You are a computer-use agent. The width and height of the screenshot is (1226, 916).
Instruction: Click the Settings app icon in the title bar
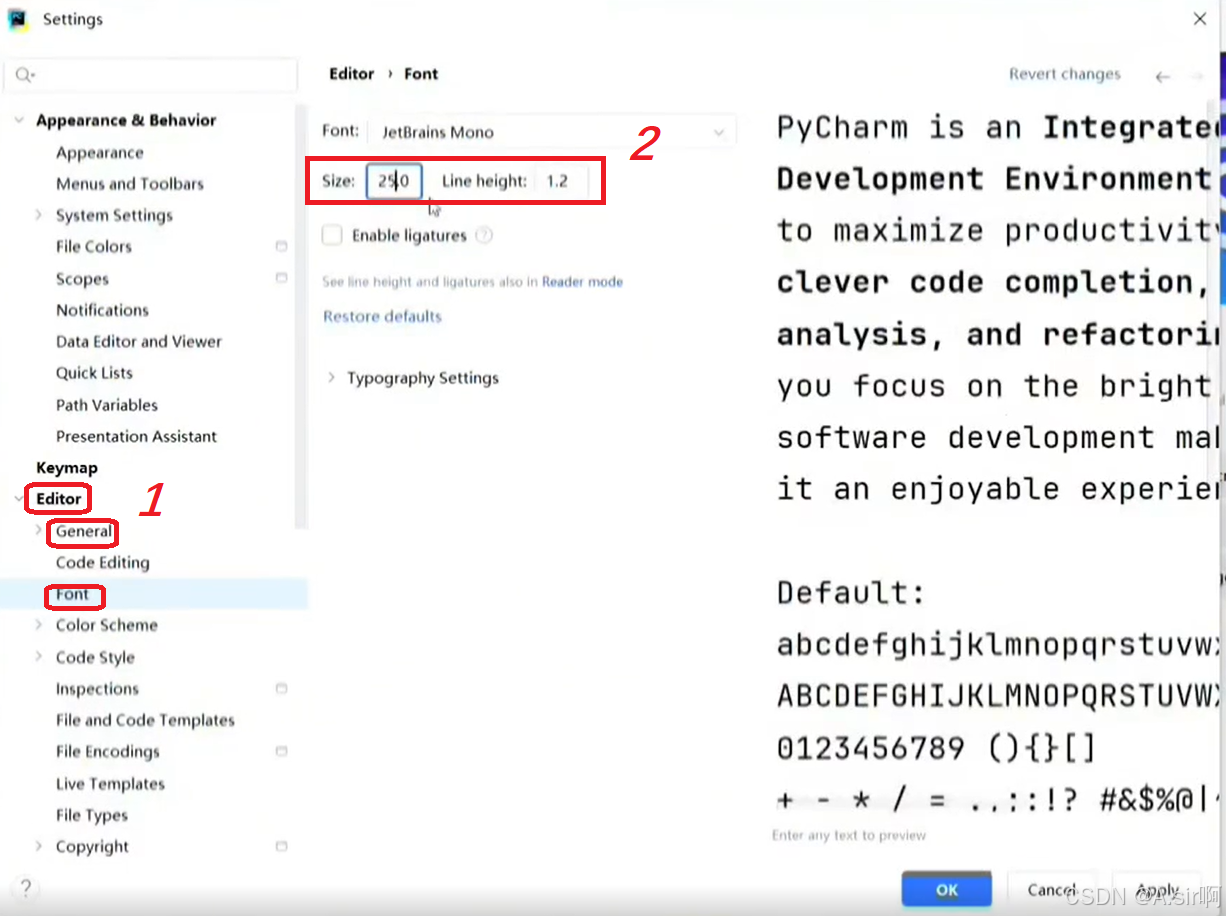coord(18,19)
